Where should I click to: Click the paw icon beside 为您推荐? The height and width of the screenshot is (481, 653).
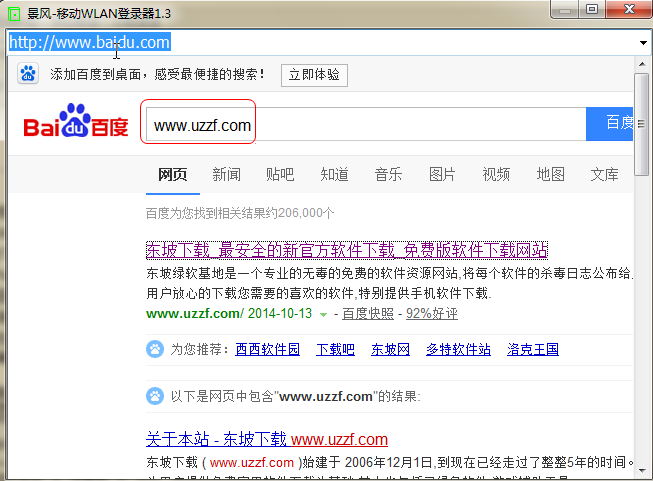155,349
